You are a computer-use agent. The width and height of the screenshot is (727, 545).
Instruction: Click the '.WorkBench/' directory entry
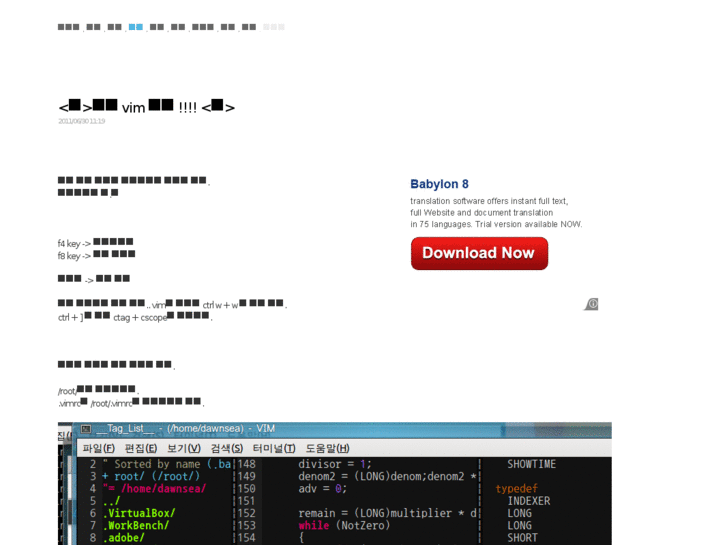click(x=136, y=526)
